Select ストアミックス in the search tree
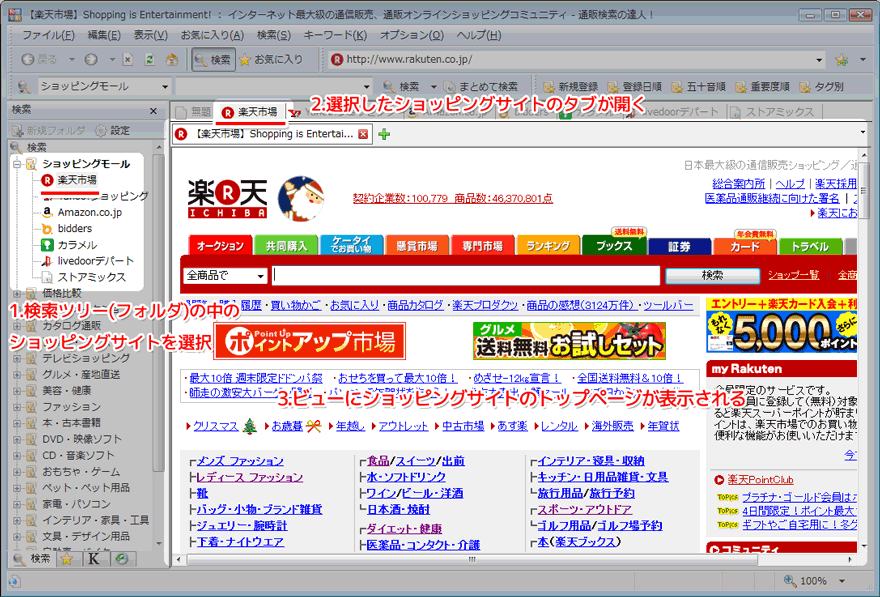880x597 pixels. [91, 277]
